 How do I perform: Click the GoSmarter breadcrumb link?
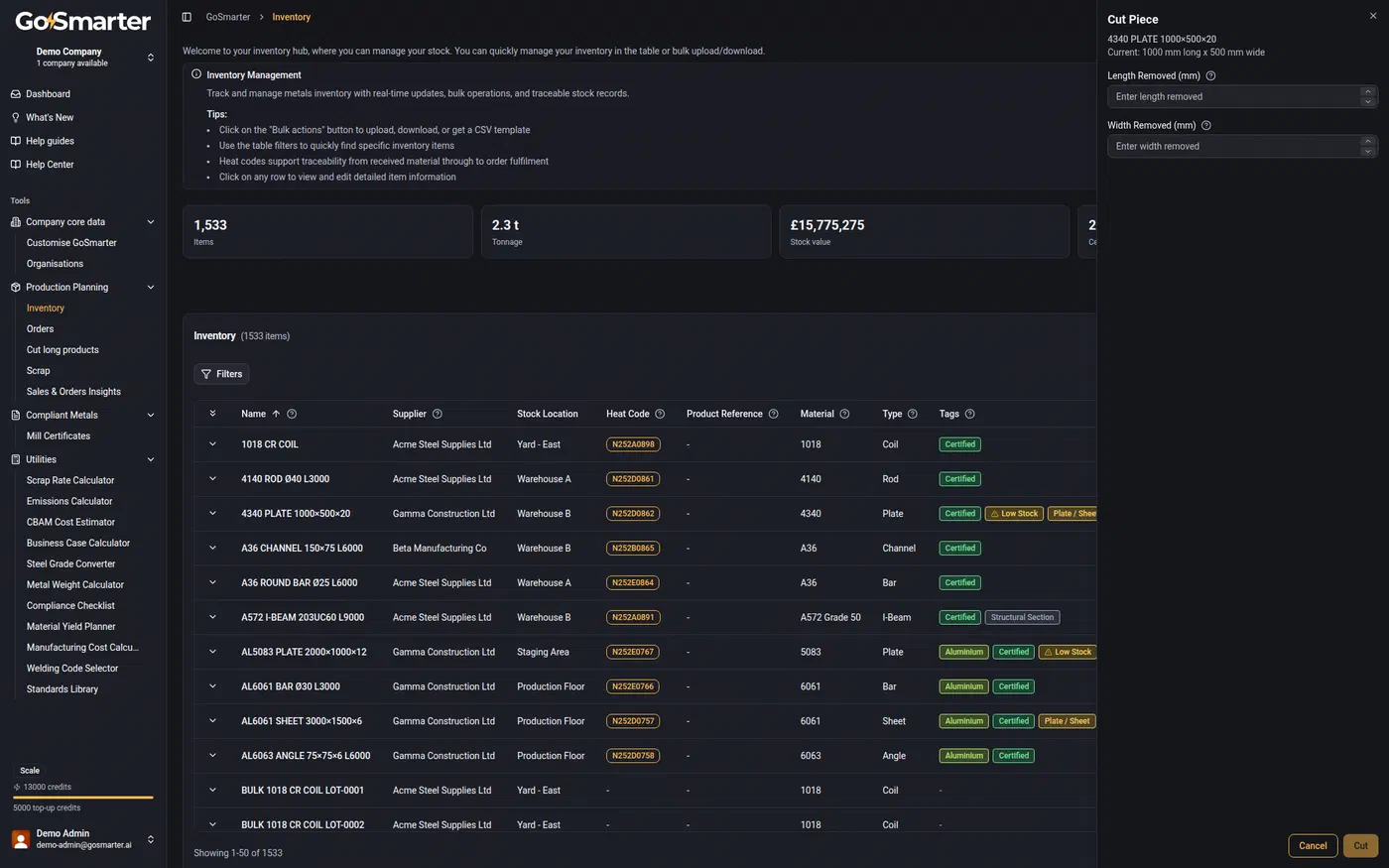pos(228,17)
